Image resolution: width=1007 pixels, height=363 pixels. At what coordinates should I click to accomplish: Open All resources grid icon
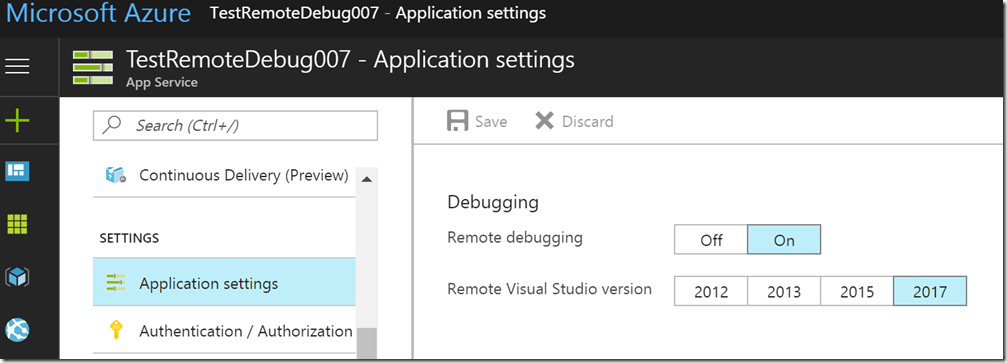[17, 224]
